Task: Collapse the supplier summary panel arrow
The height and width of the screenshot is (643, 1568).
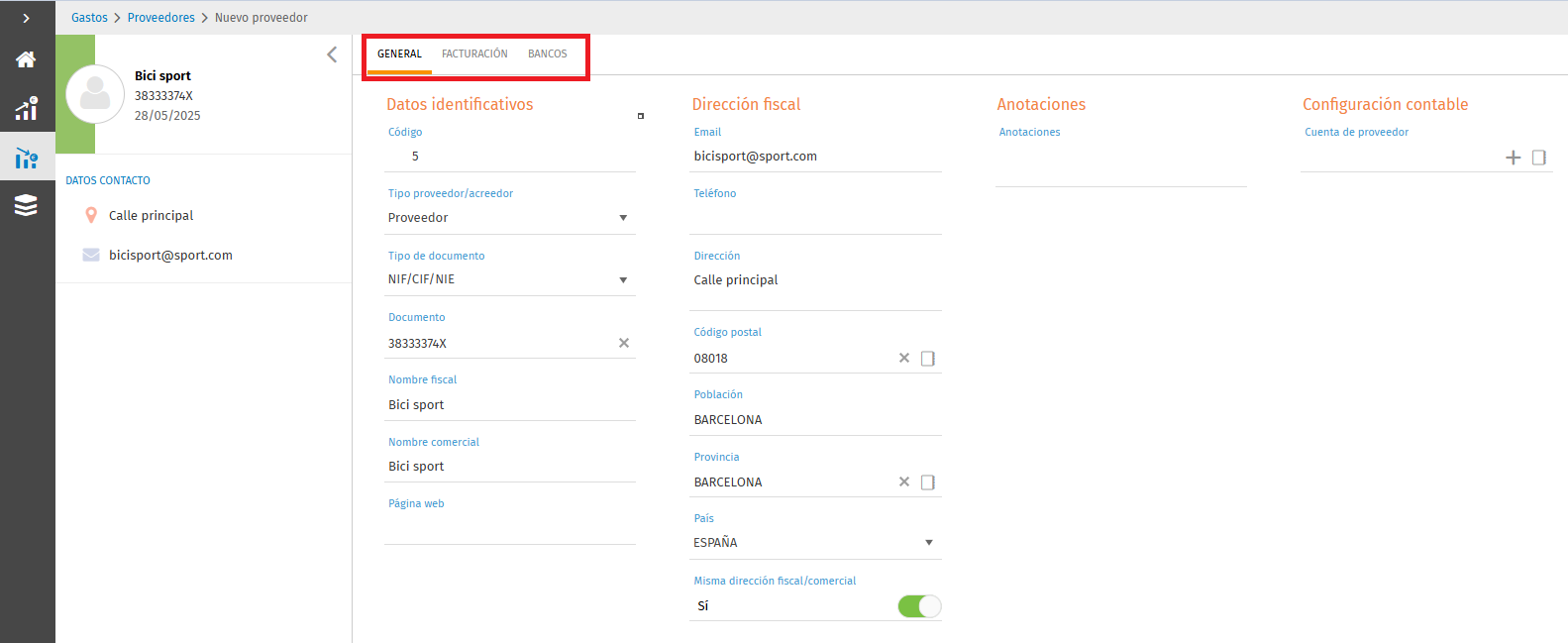Action: coord(332,54)
